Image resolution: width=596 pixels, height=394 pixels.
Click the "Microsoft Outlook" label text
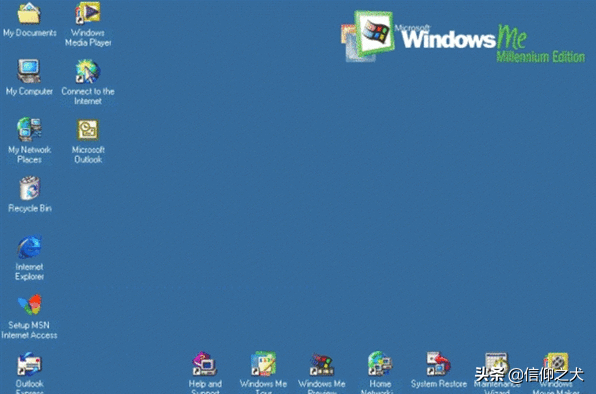click(x=88, y=155)
